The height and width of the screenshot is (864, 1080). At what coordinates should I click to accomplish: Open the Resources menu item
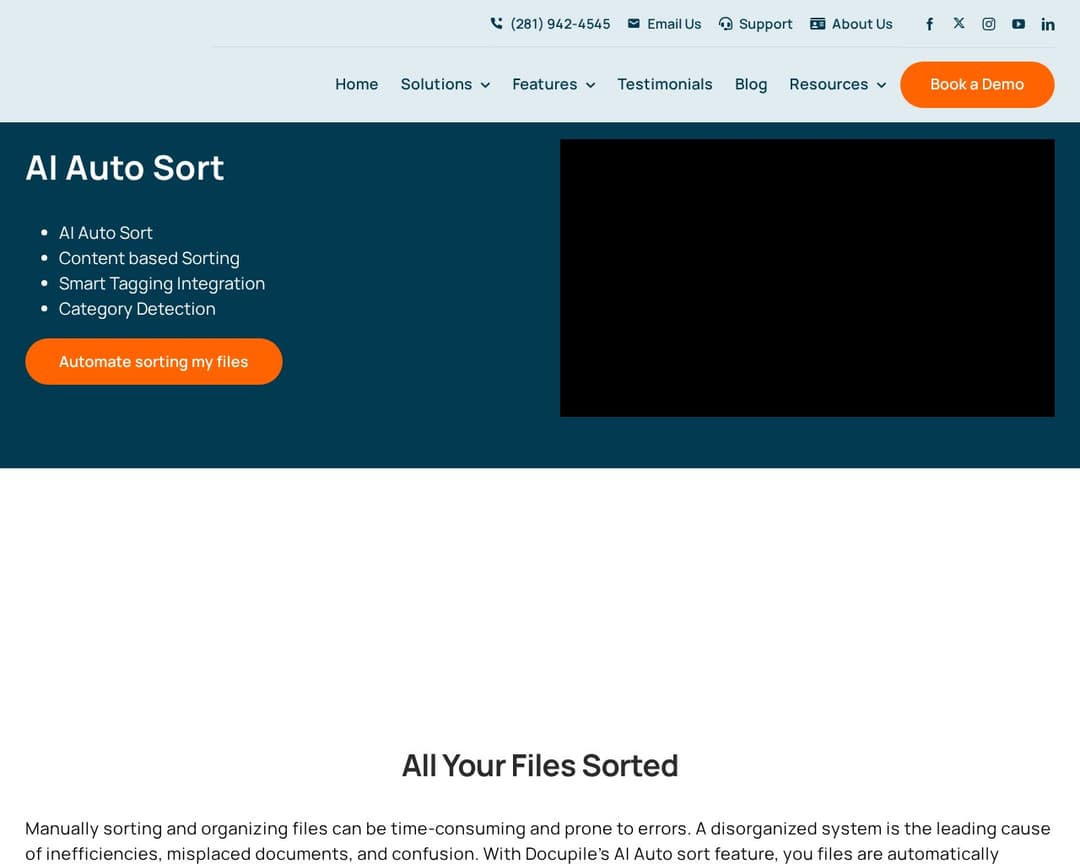click(x=829, y=84)
